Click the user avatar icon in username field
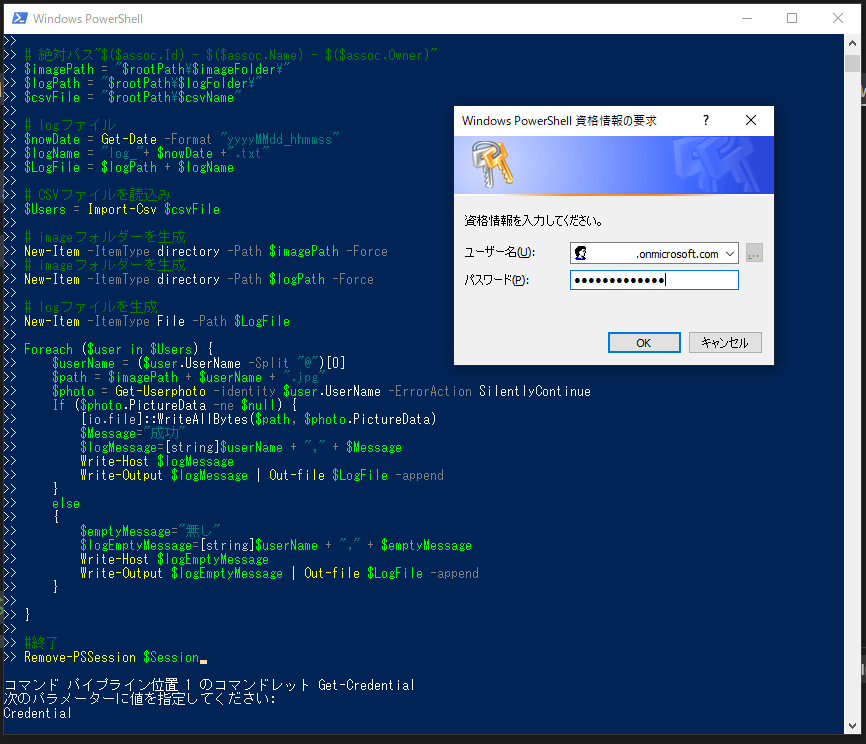Viewport: 866px width, 744px height. coord(580,254)
